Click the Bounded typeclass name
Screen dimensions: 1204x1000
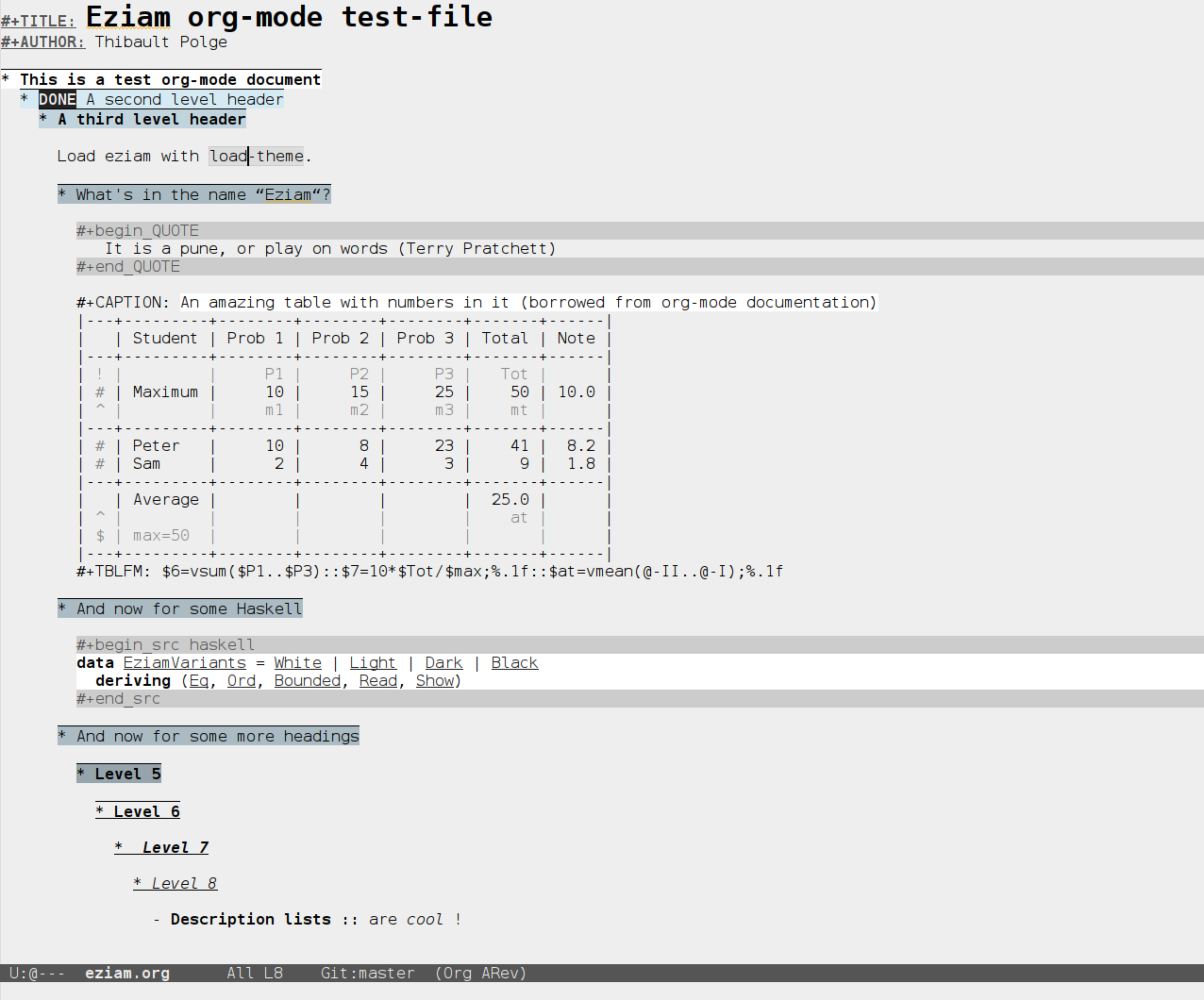[308, 681]
